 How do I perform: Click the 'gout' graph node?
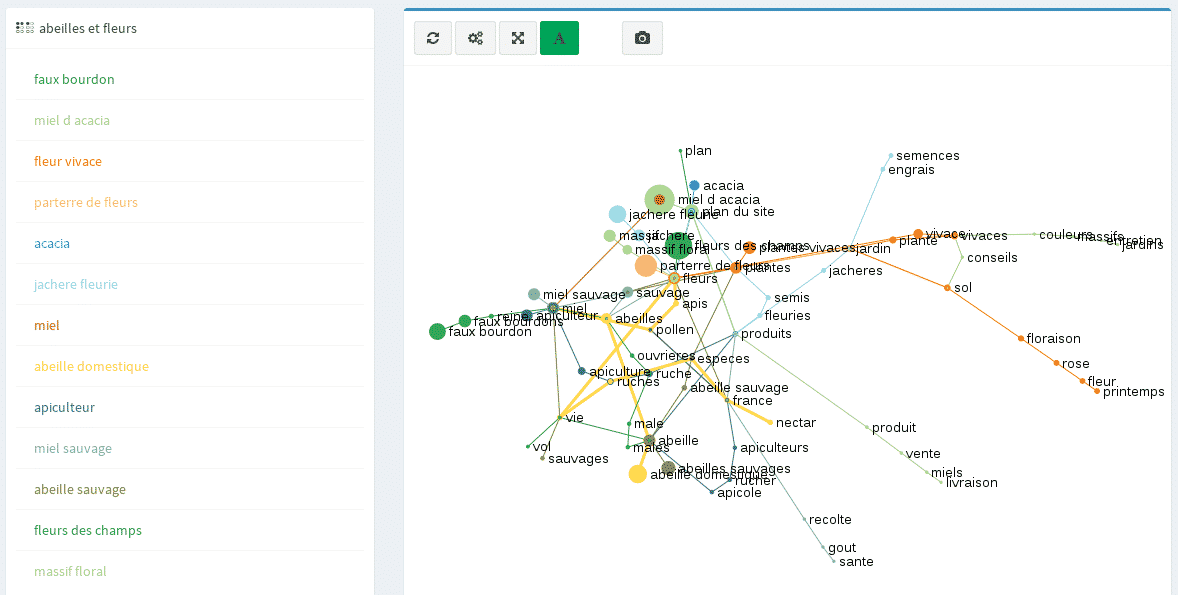click(823, 548)
